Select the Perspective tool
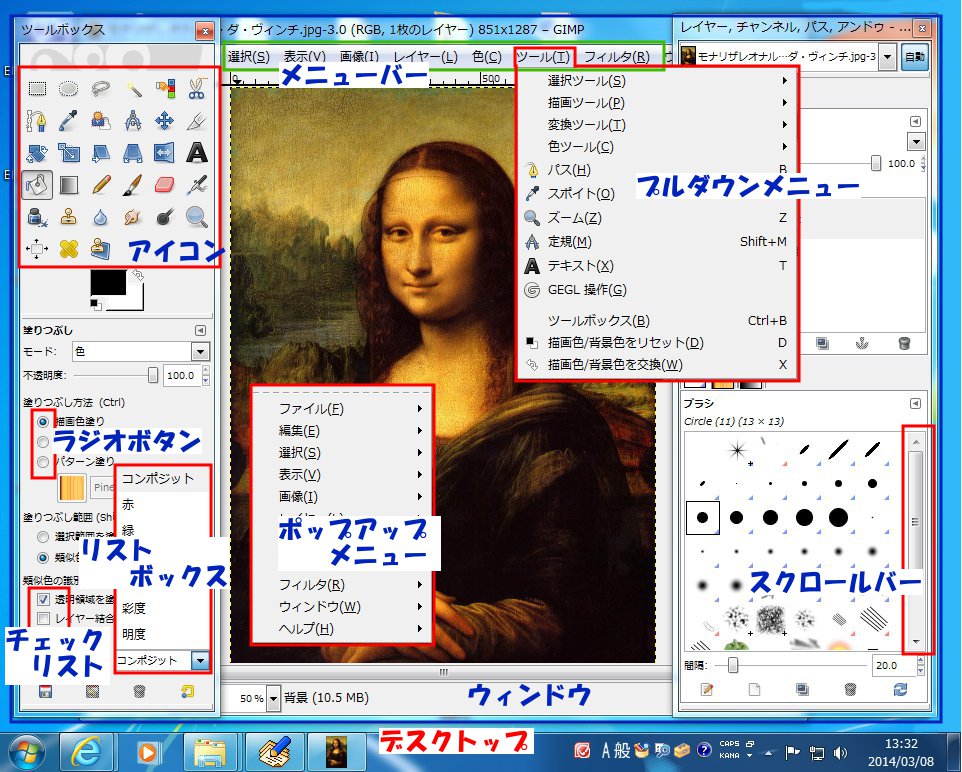 click(133, 153)
